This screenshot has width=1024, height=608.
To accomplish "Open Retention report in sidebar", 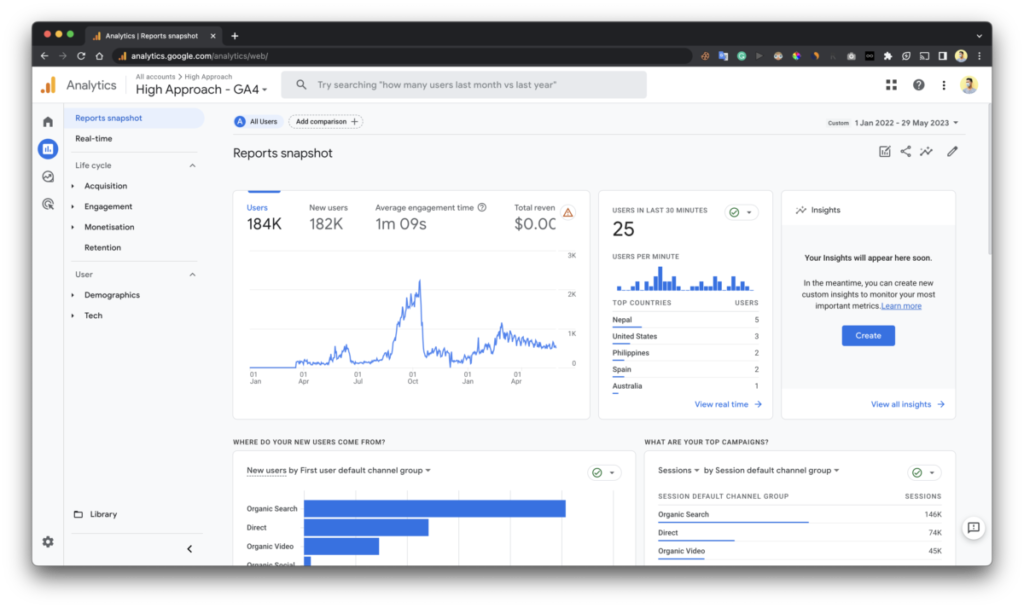I will (x=102, y=247).
